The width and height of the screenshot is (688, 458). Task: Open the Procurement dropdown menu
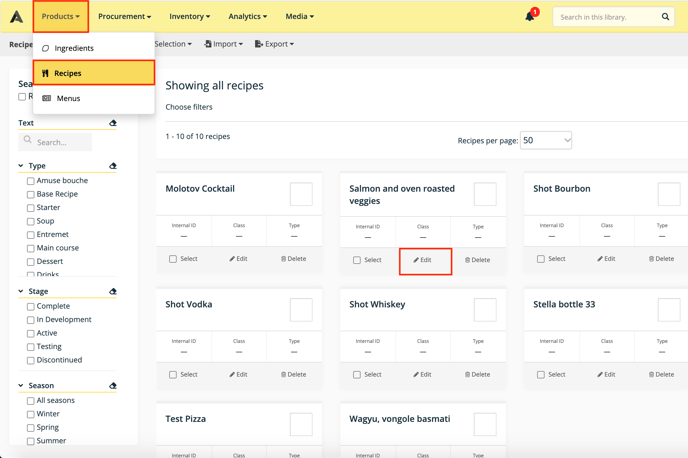(x=125, y=16)
